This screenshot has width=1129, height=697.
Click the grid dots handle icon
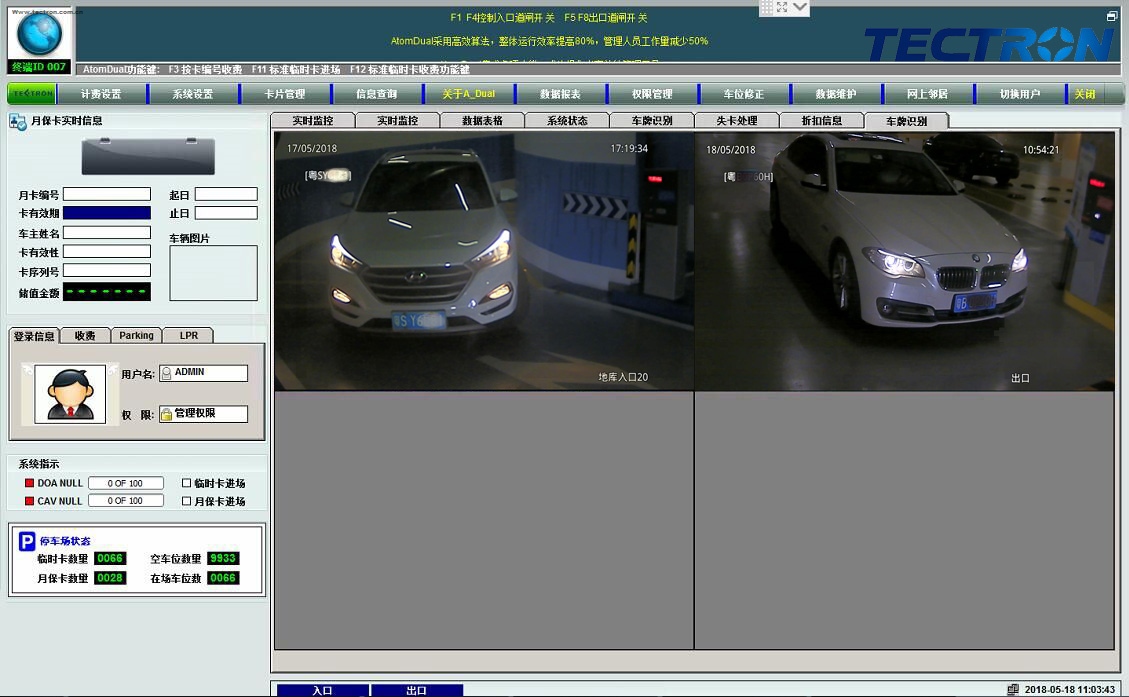point(766,7)
